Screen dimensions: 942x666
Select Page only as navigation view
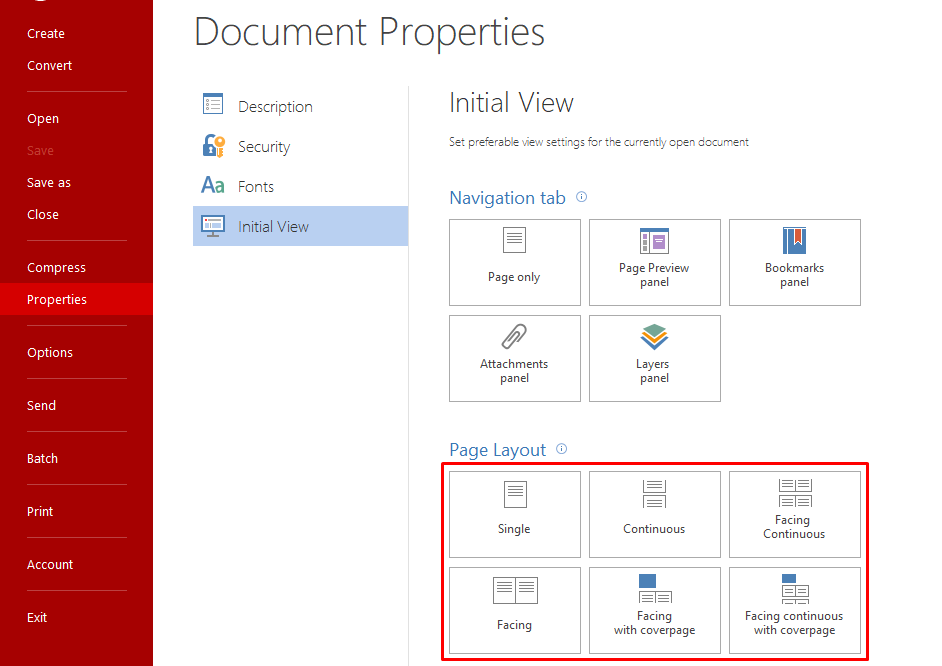pos(514,262)
